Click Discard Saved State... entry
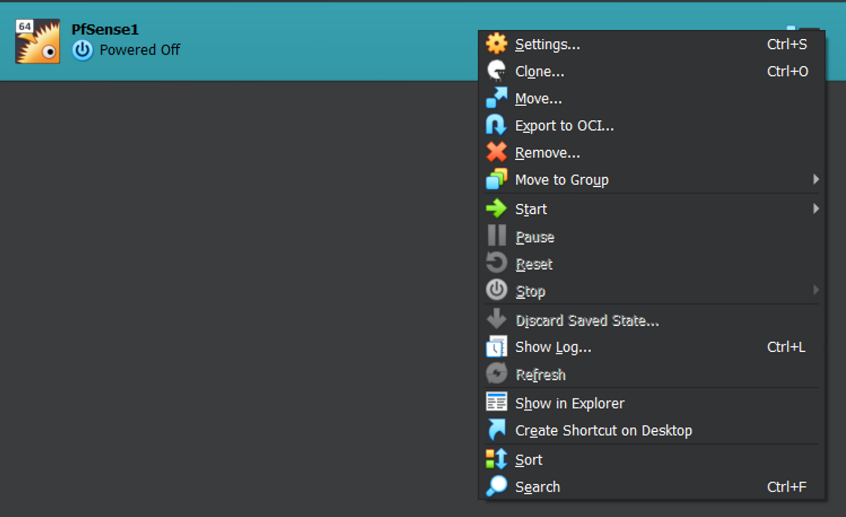This screenshot has width=846, height=517. tap(652, 321)
